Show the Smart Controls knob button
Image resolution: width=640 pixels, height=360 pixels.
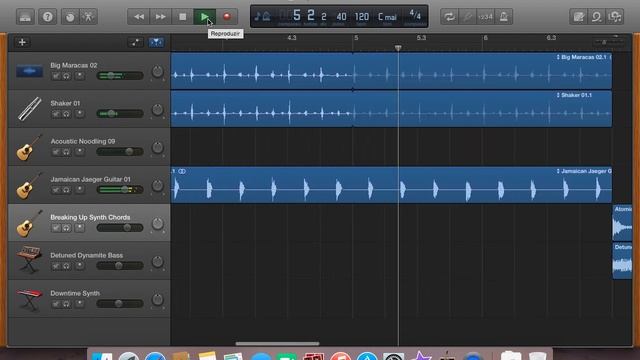click(x=70, y=17)
